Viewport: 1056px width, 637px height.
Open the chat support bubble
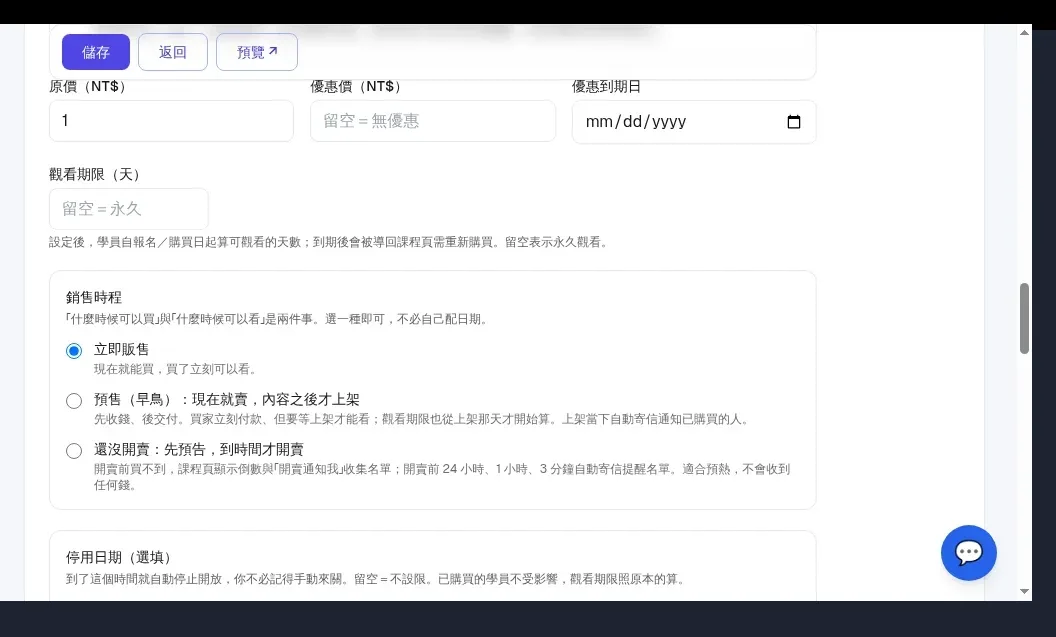pyautogui.click(x=968, y=553)
